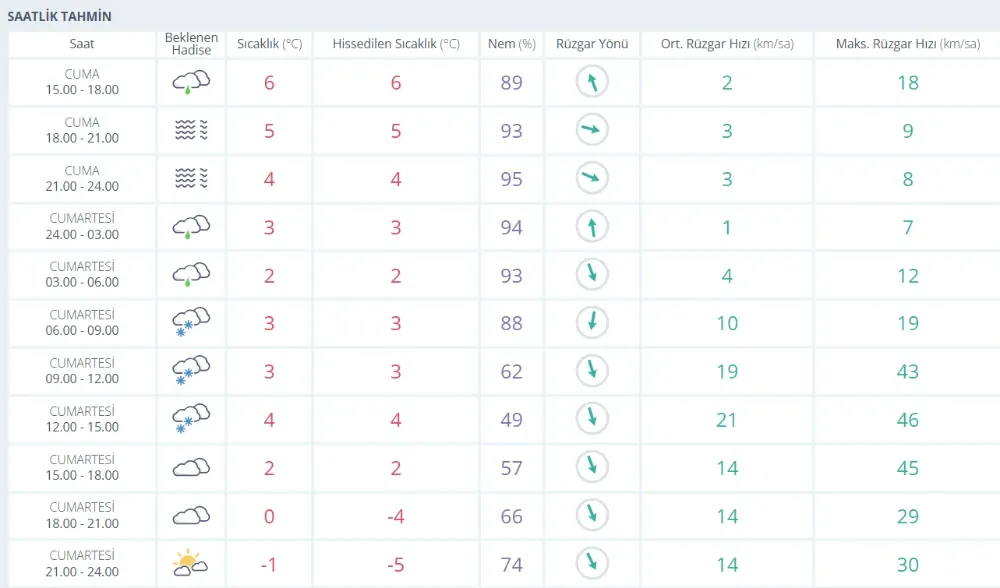Click the wind direction icon for Cumartesi 18.00 - 21.00
The width and height of the screenshot is (1000, 588).
pyautogui.click(x=592, y=515)
